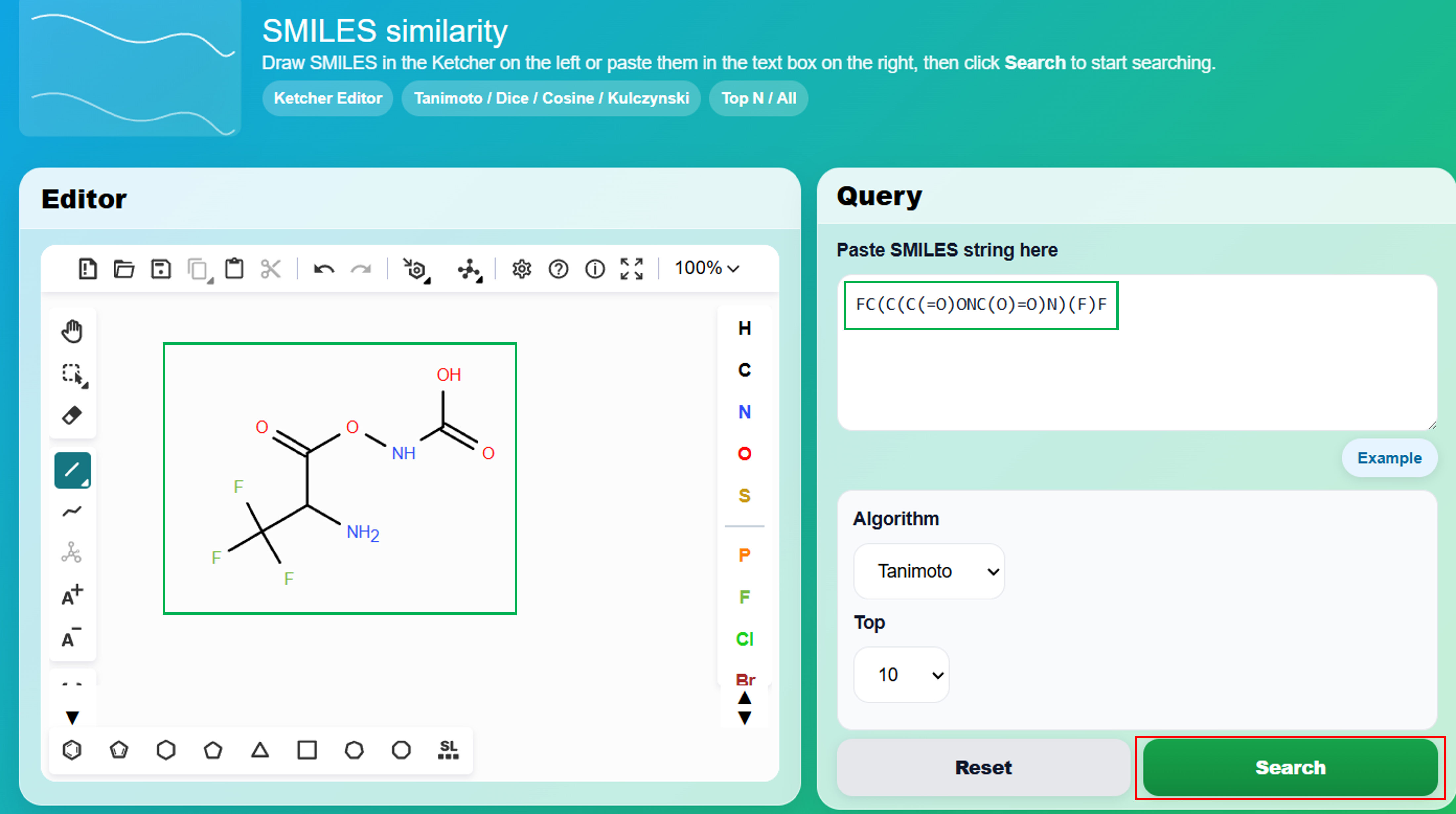The height and width of the screenshot is (814, 1456).
Task: Select the Hand pan tool
Action: pyautogui.click(x=72, y=331)
